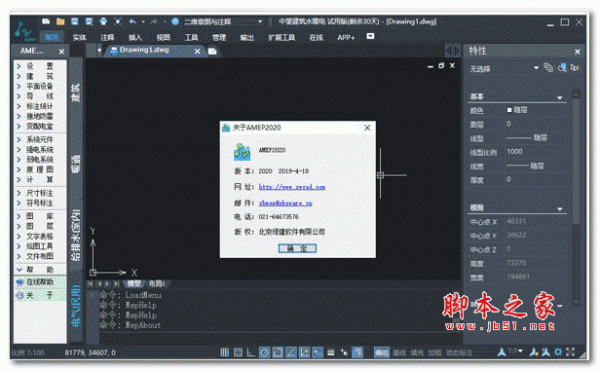Close the Drawing1.dwg document tab
Screen dimensions: 600x371
197,51
